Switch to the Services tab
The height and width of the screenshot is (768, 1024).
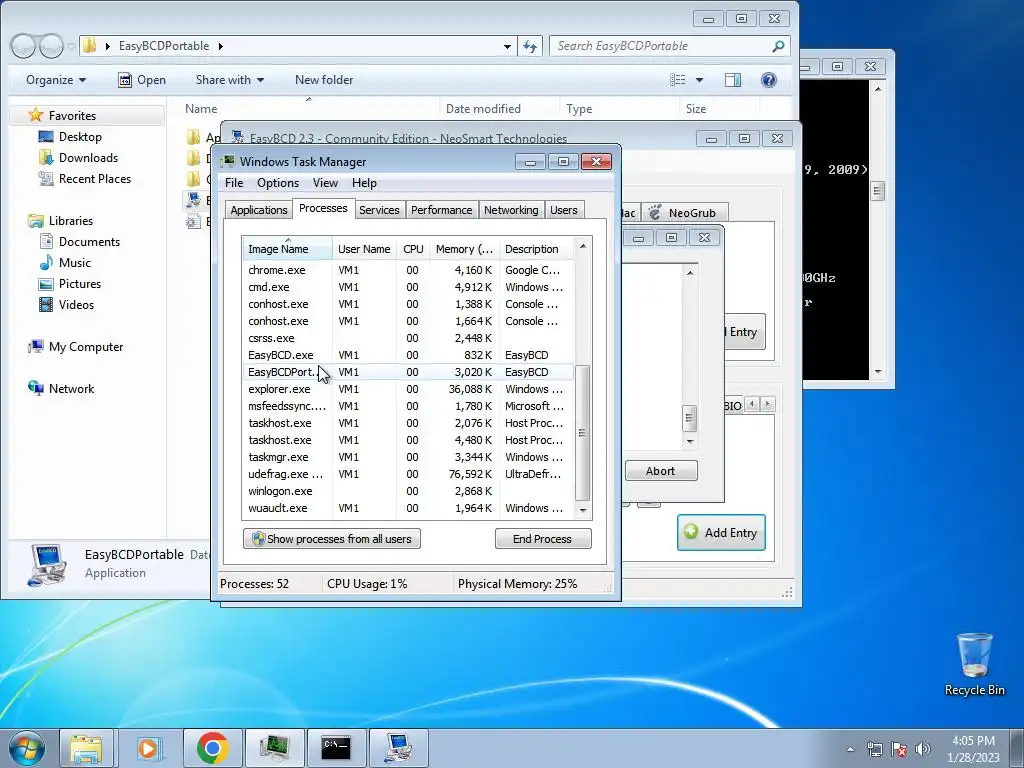379,210
